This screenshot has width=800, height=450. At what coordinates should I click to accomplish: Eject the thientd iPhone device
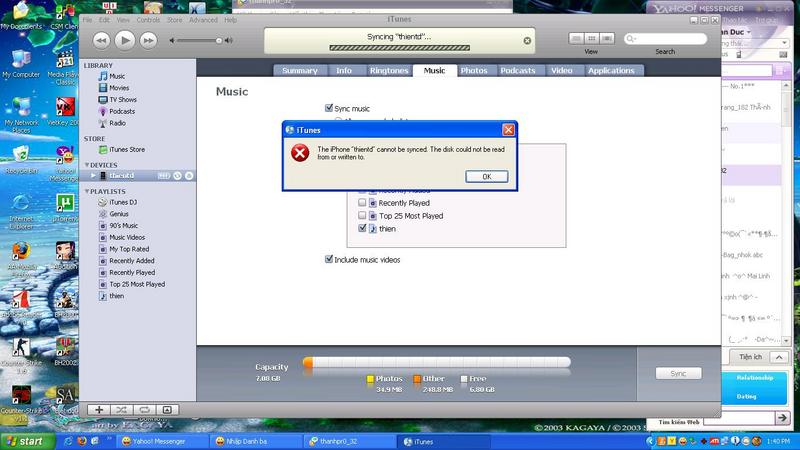point(189,175)
